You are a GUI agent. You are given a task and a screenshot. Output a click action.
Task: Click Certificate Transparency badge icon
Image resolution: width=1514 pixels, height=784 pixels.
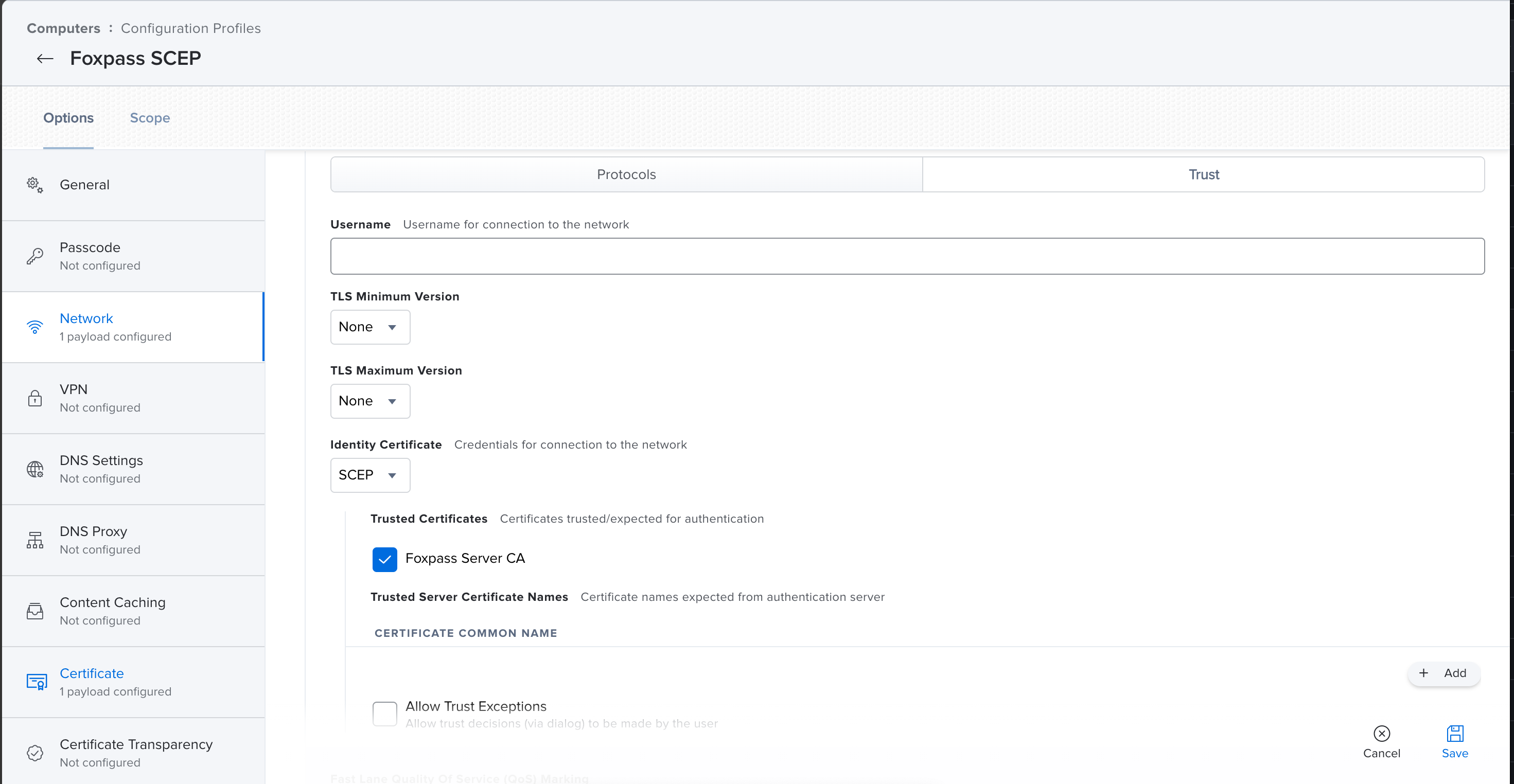coord(34,753)
